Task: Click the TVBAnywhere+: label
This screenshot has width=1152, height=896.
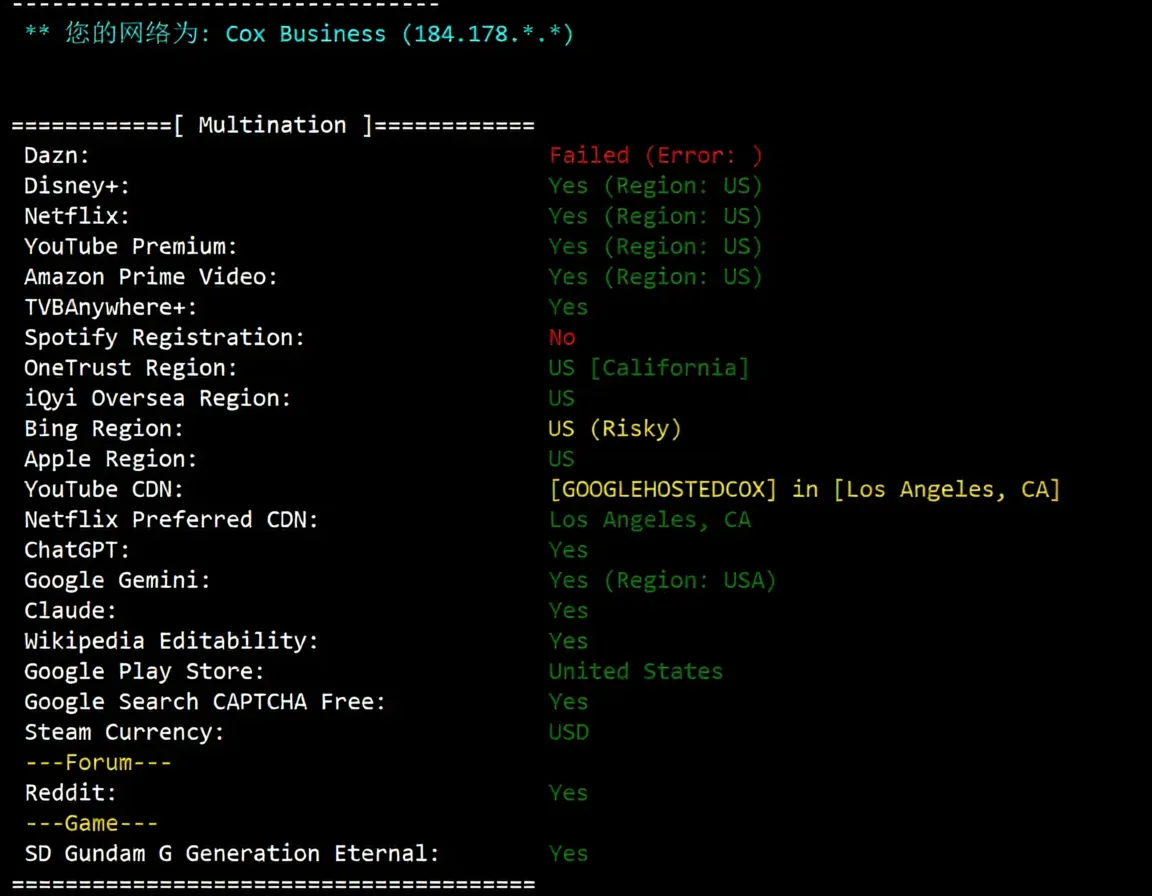Action: click(111, 307)
